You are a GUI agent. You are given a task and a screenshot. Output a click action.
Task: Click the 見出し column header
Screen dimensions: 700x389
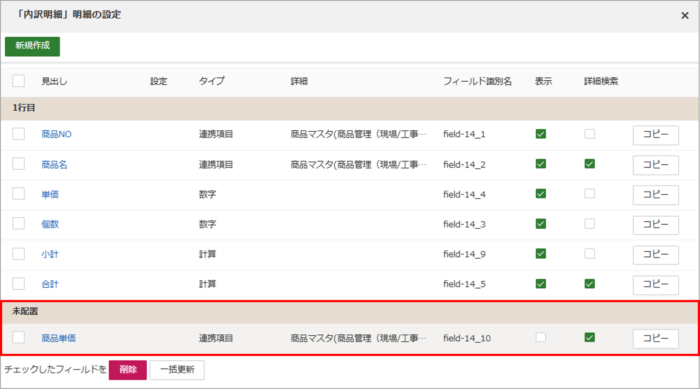(54, 81)
